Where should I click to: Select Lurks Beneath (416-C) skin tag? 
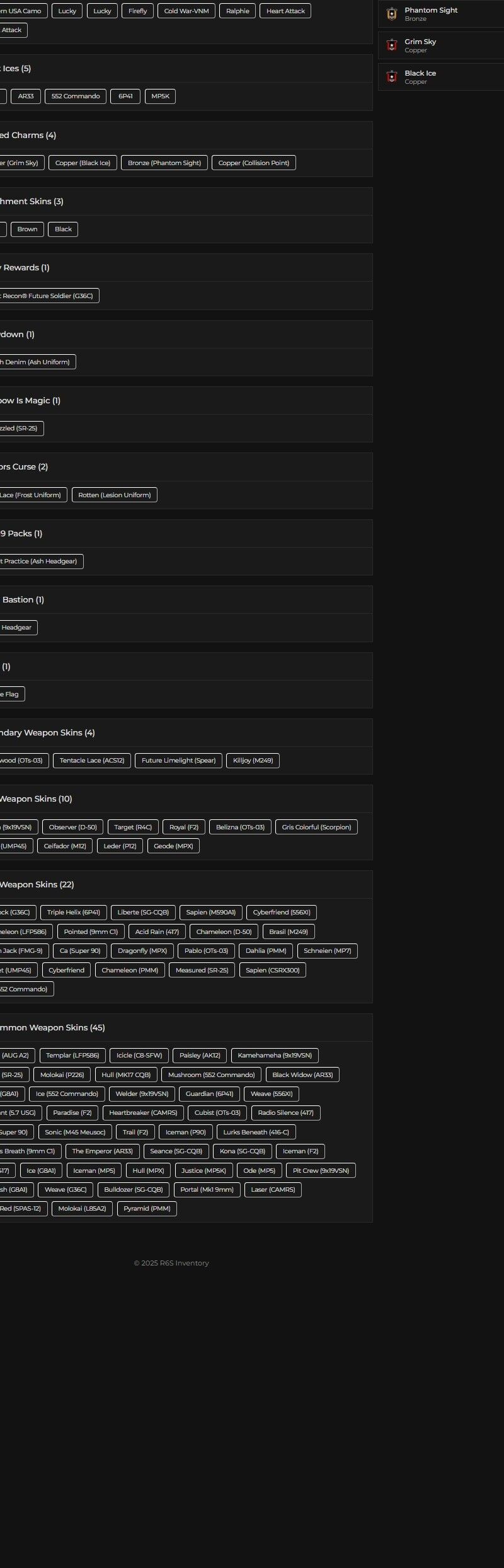pos(256,1133)
